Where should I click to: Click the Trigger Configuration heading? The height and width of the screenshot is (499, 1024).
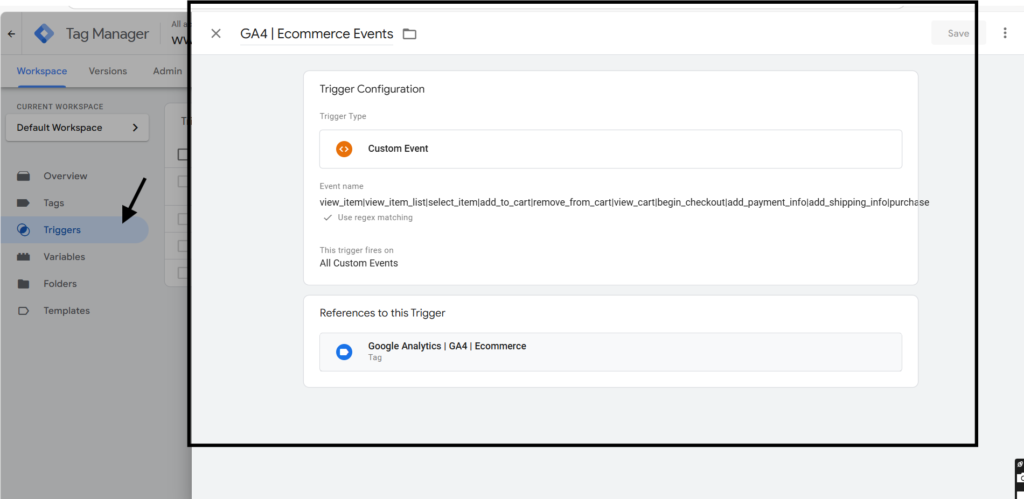click(372, 89)
